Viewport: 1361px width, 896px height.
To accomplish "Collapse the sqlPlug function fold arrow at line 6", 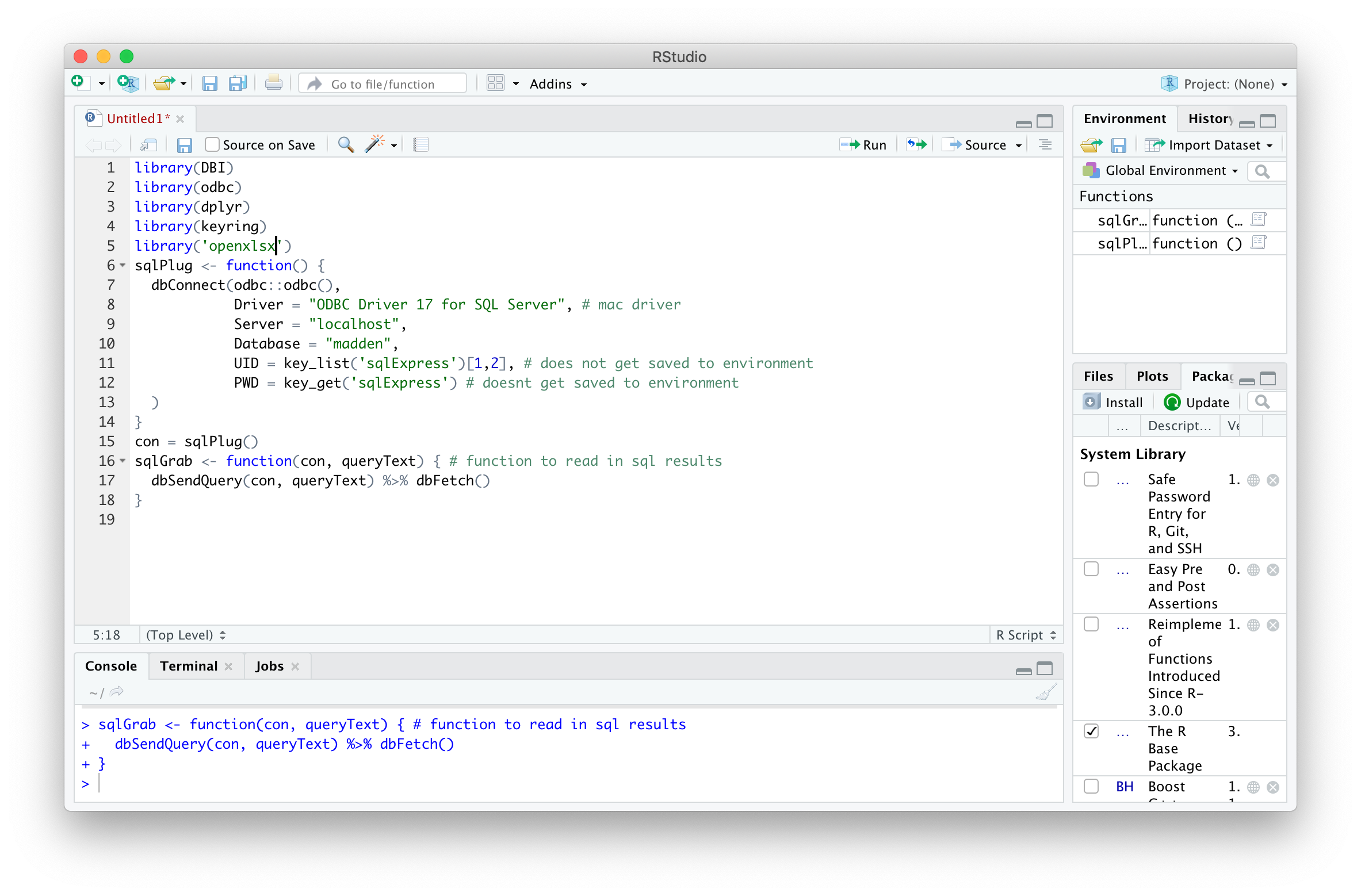I will (x=123, y=266).
